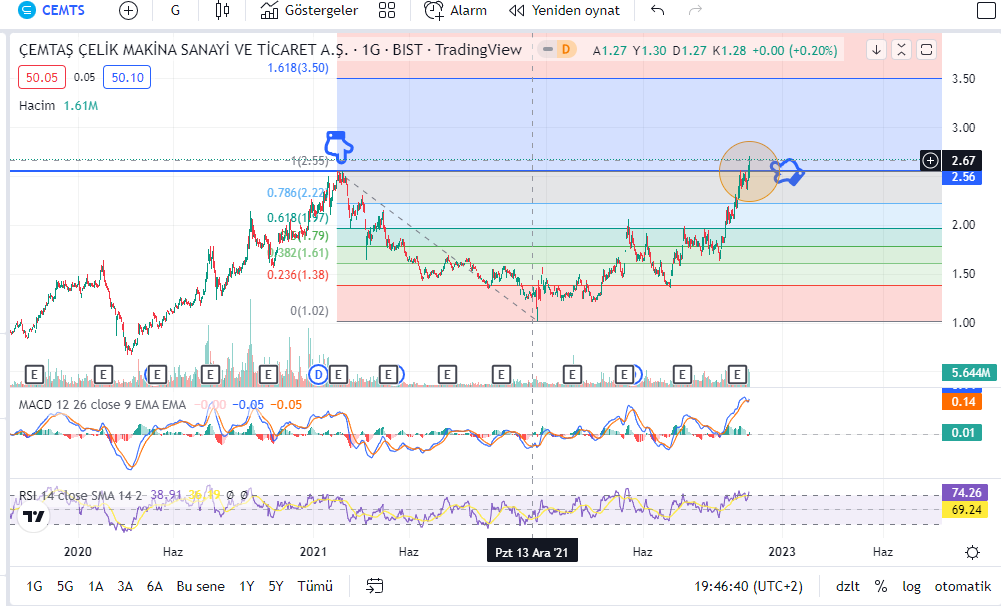The height and width of the screenshot is (606, 1001).
Task: Select the chart title ÇEMTAŞ ÇELİK MAKİNA legend
Action: click(x=271, y=50)
